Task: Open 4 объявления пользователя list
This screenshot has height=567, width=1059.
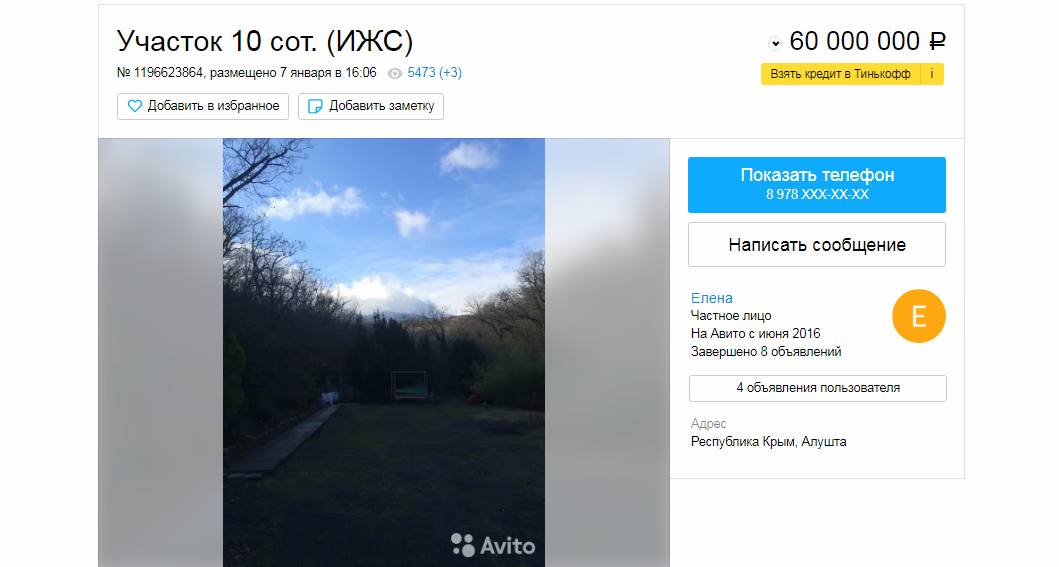Action: point(817,388)
